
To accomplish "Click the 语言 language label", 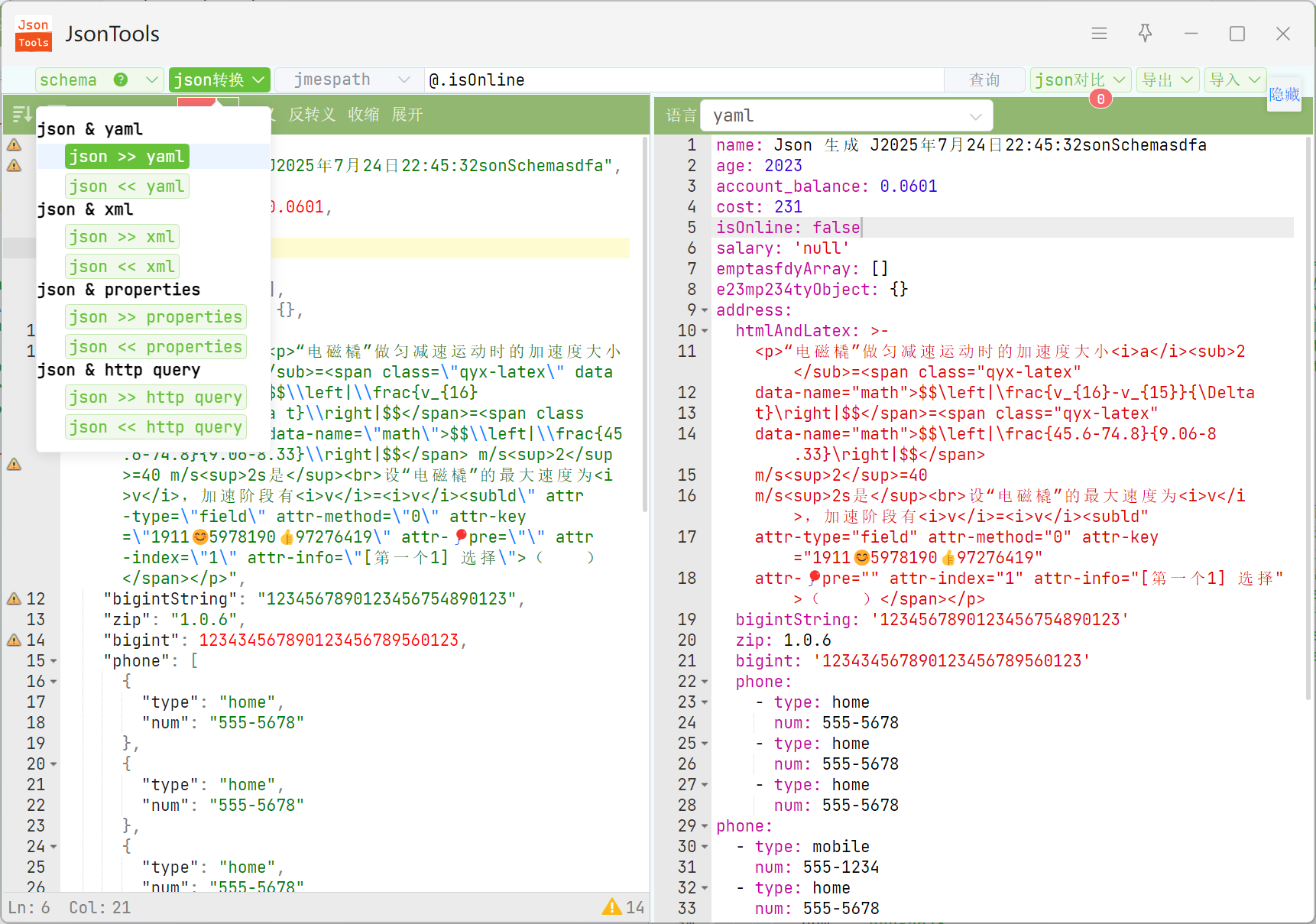I will point(681,115).
